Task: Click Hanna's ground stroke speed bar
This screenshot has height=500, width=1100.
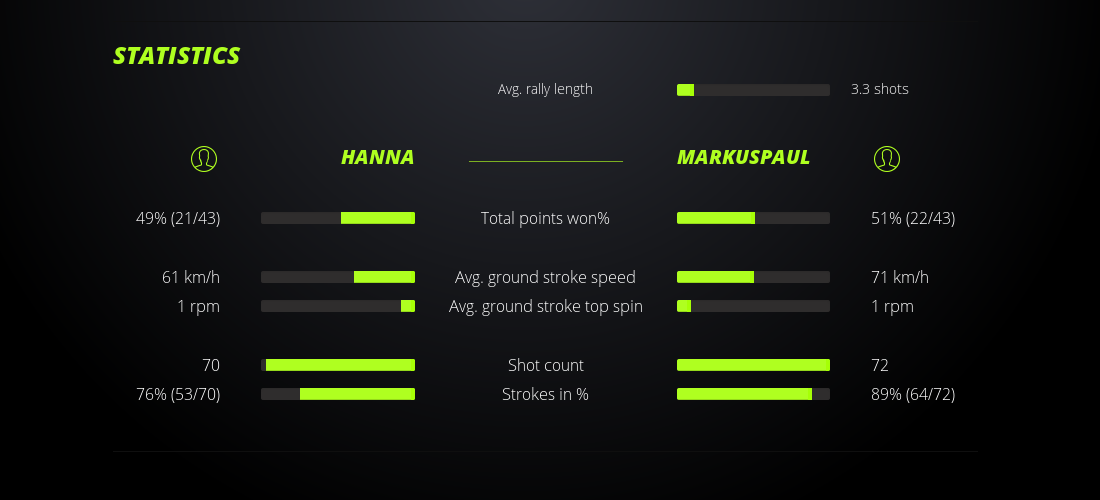Action: (x=338, y=277)
